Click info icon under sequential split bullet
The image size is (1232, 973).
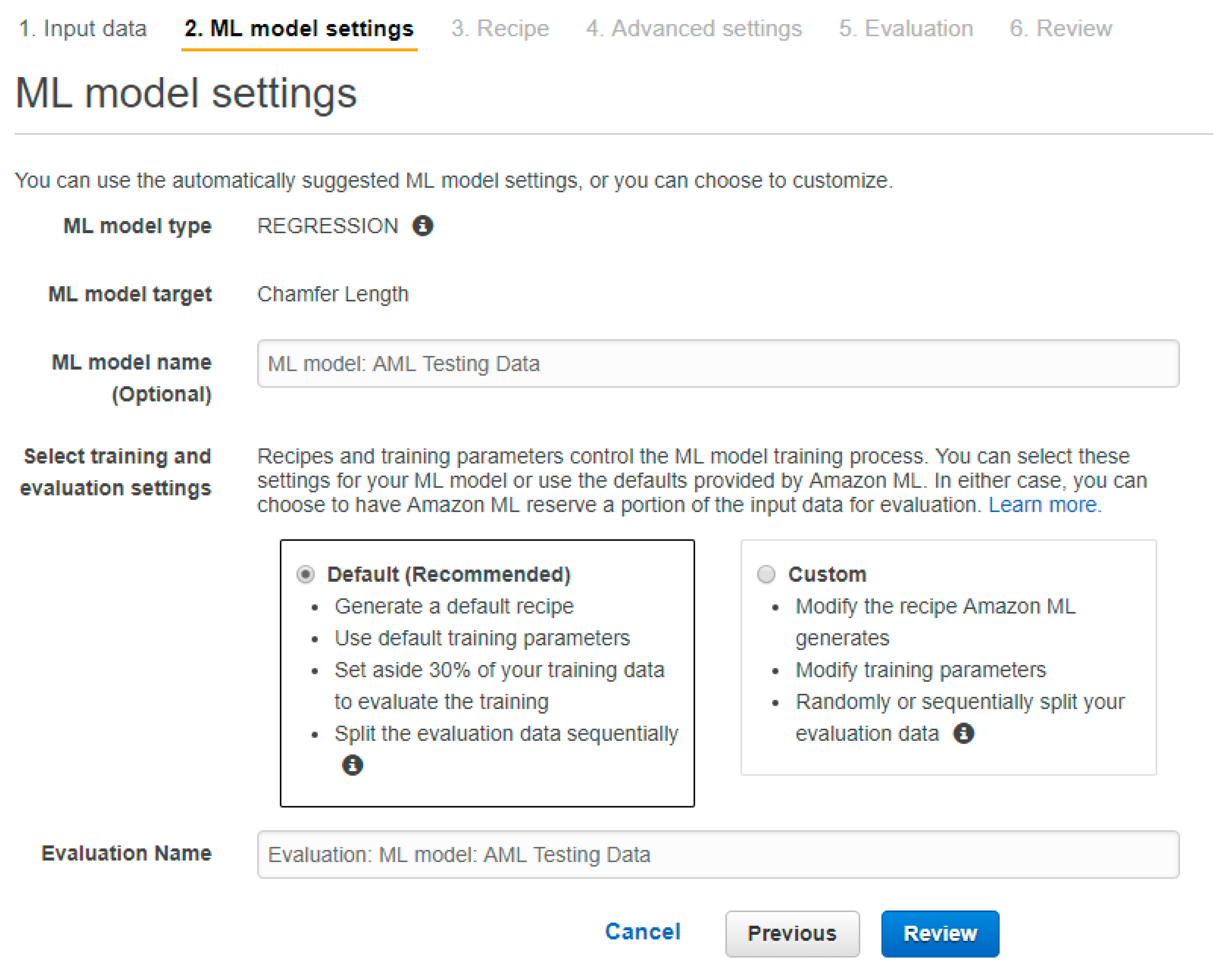point(352,764)
